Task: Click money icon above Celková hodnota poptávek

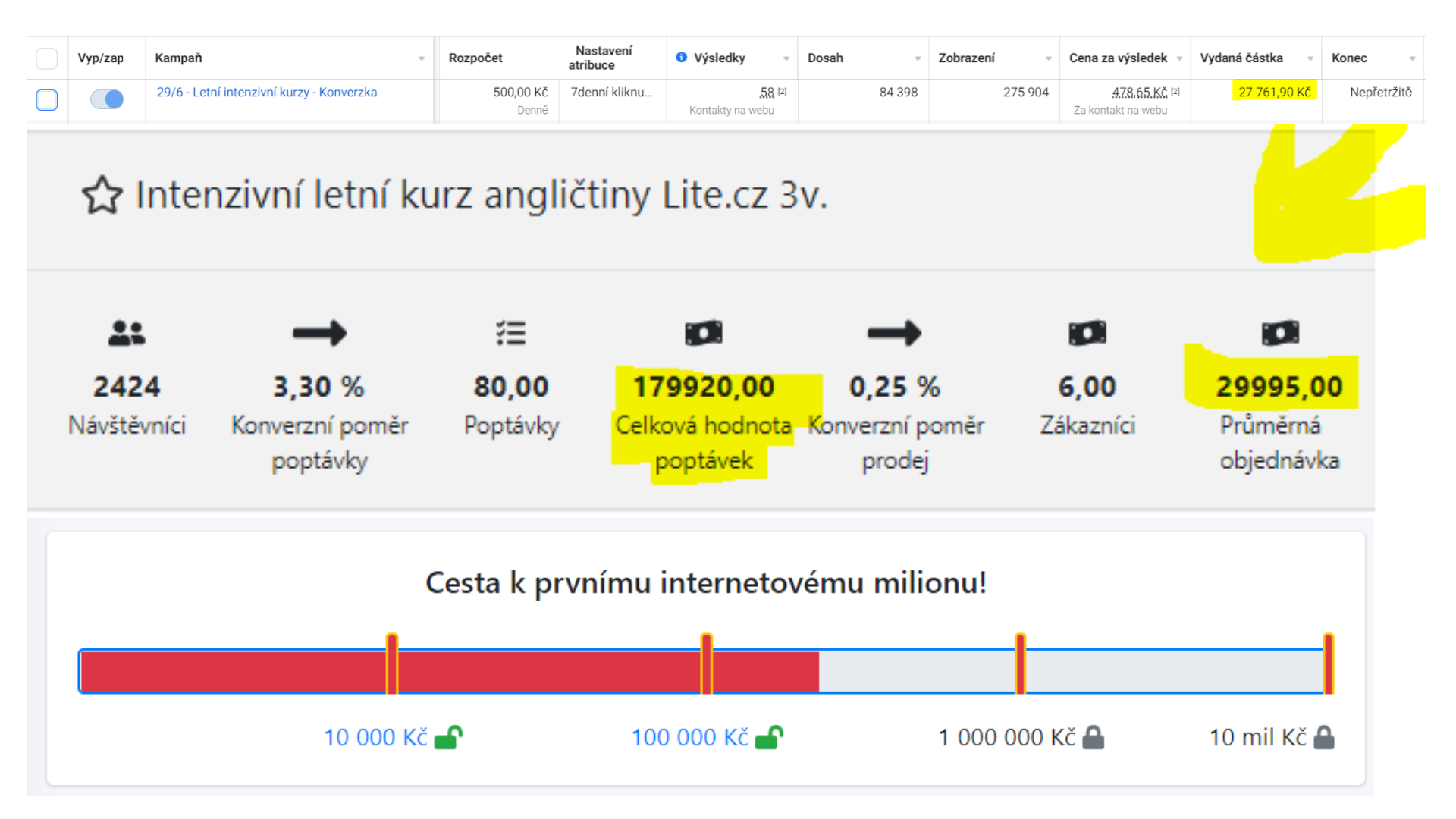Action: tap(703, 333)
